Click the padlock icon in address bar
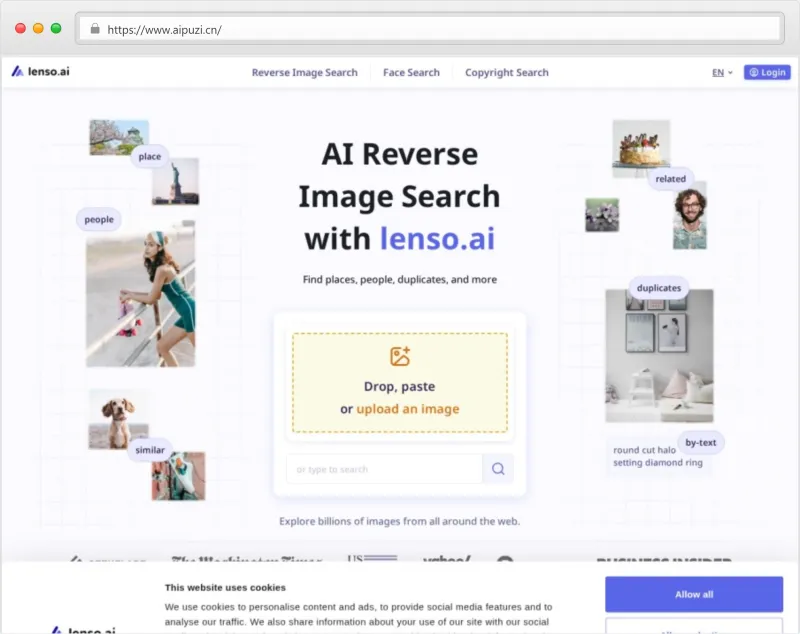 95,29
